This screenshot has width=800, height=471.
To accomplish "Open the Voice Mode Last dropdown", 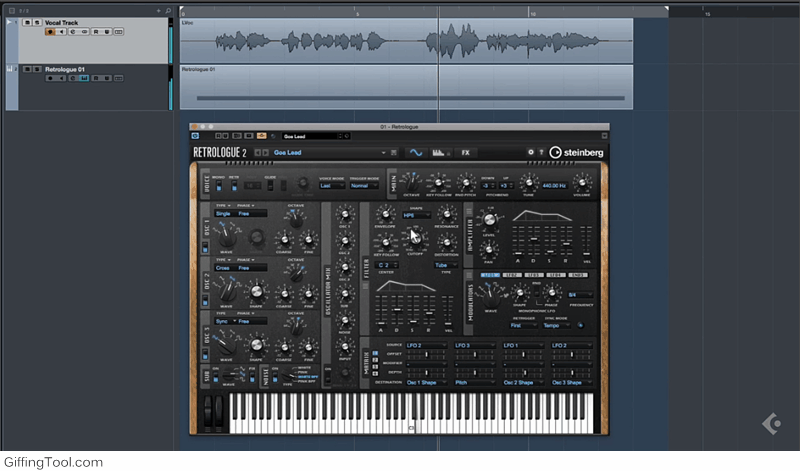I will (x=332, y=186).
